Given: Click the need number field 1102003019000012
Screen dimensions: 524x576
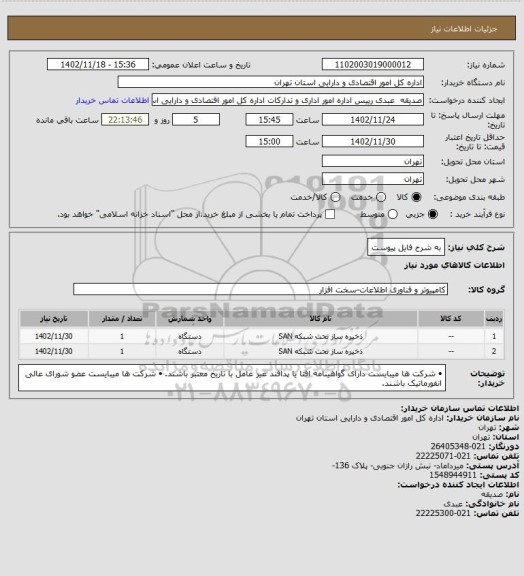Looking at the screenshot, I should pos(373,65).
